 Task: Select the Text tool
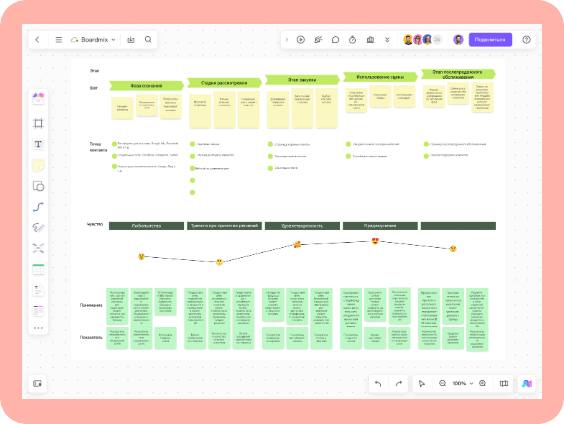tap(38, 144)
